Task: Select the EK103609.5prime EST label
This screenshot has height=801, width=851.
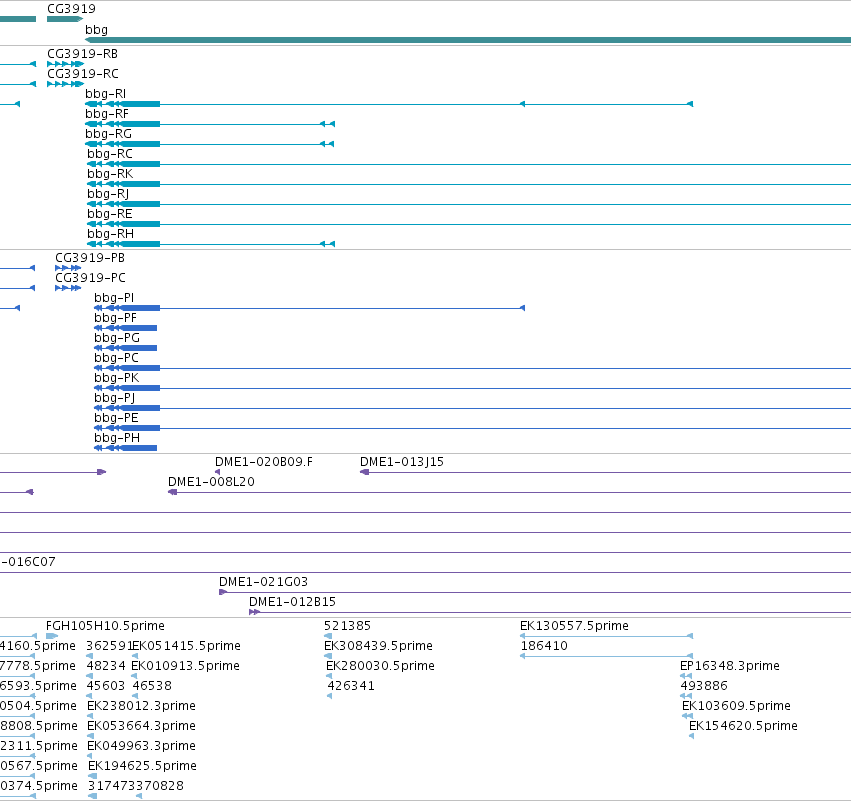Action: (736, 706)
